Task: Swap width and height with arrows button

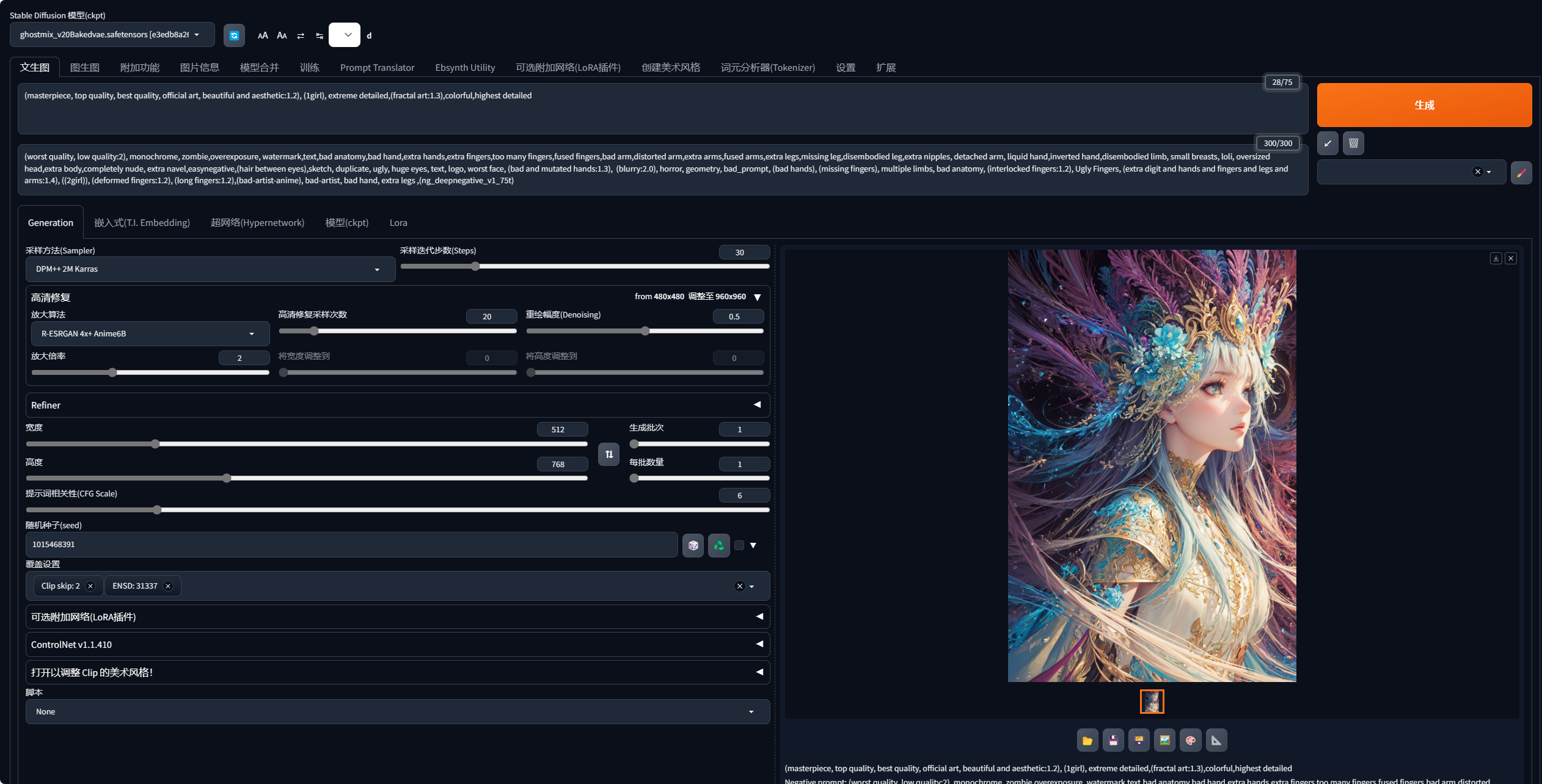Action: pos(608,454)
